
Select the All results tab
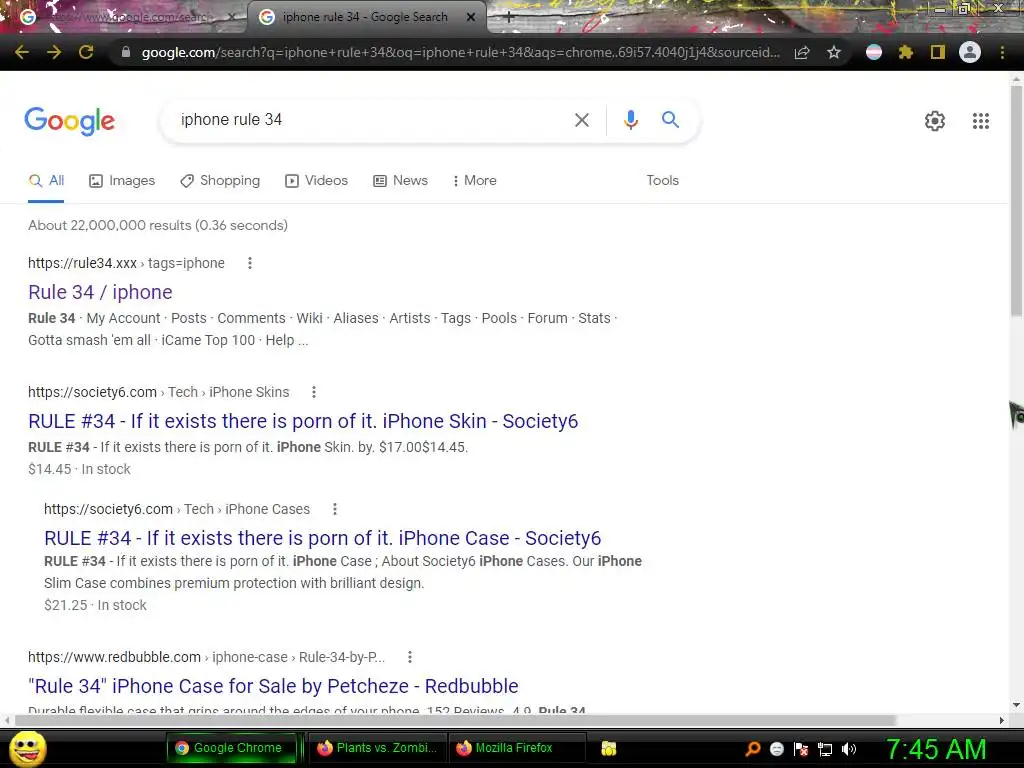pyautogui.click(x=46, y=181)
